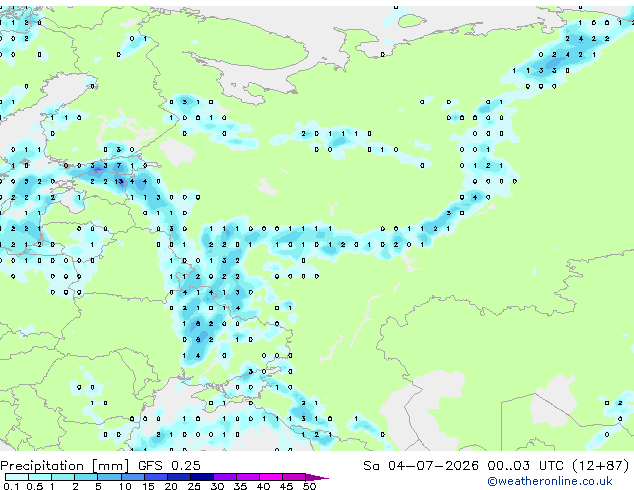Click the purple arrow at the legend's end
634x490 pixels.
317,477
